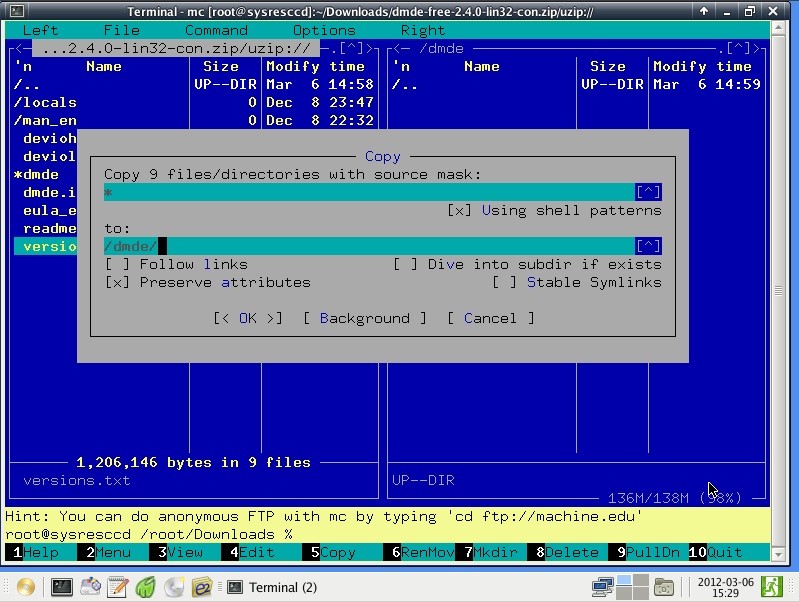Open right panel history [^] dropdown
This screenshot has height=602, width=799.
tap(738, 48)
